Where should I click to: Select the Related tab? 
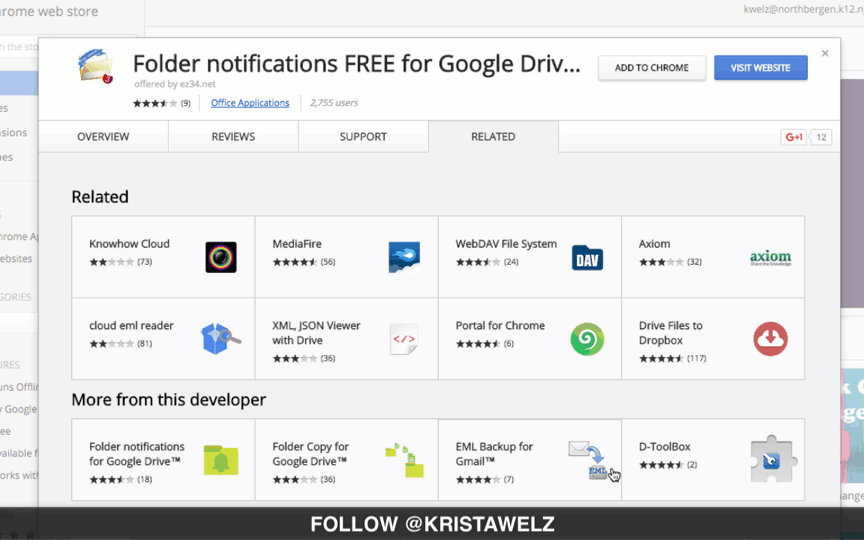[493, 137]
